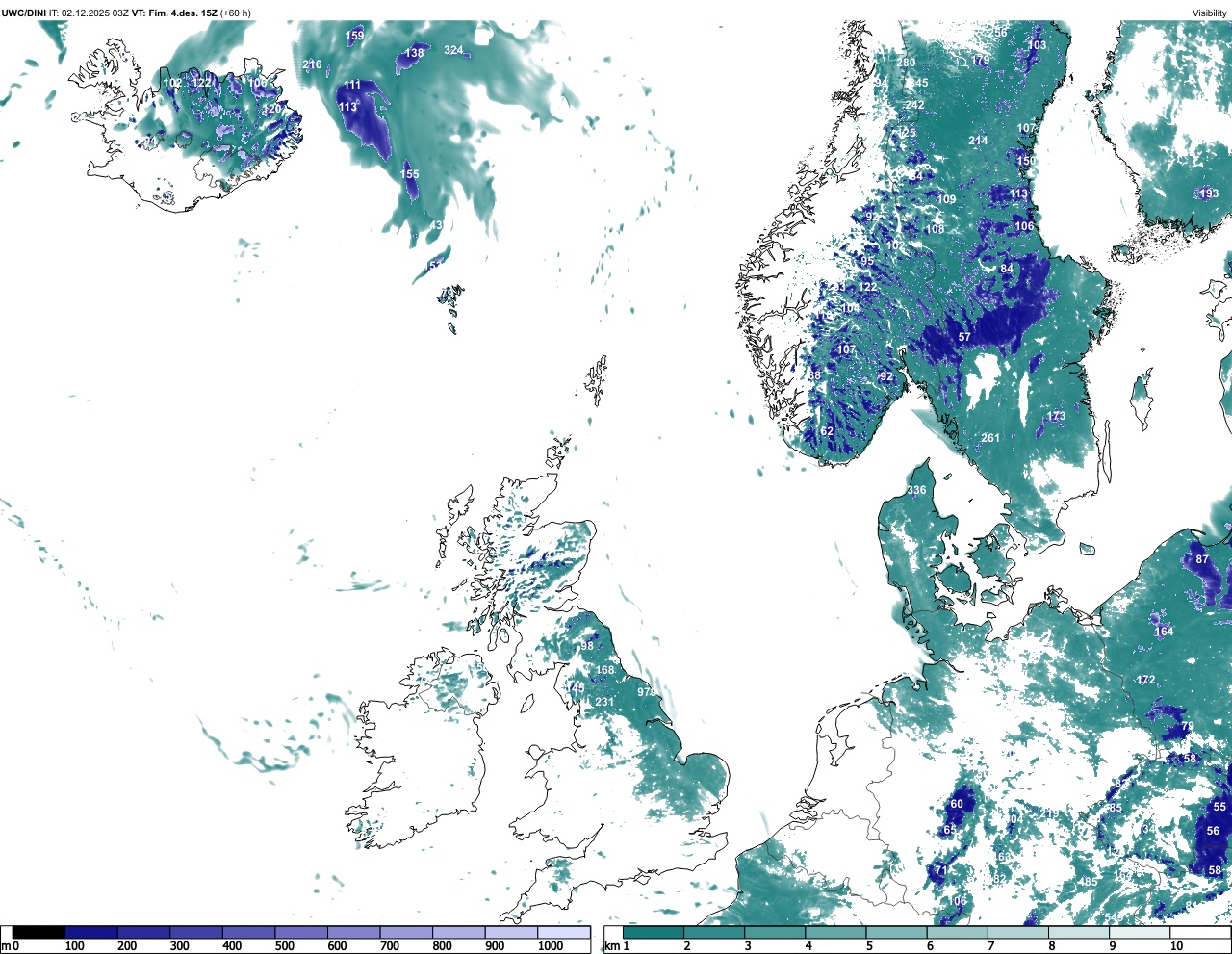Select the 5–6 km legend swatch
Screen dimensions: 1232x954
897,932
